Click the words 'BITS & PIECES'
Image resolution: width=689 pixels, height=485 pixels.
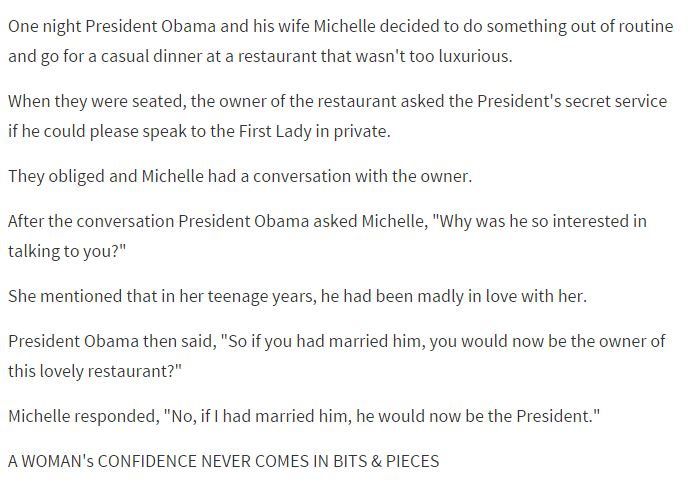coord(386,461)
